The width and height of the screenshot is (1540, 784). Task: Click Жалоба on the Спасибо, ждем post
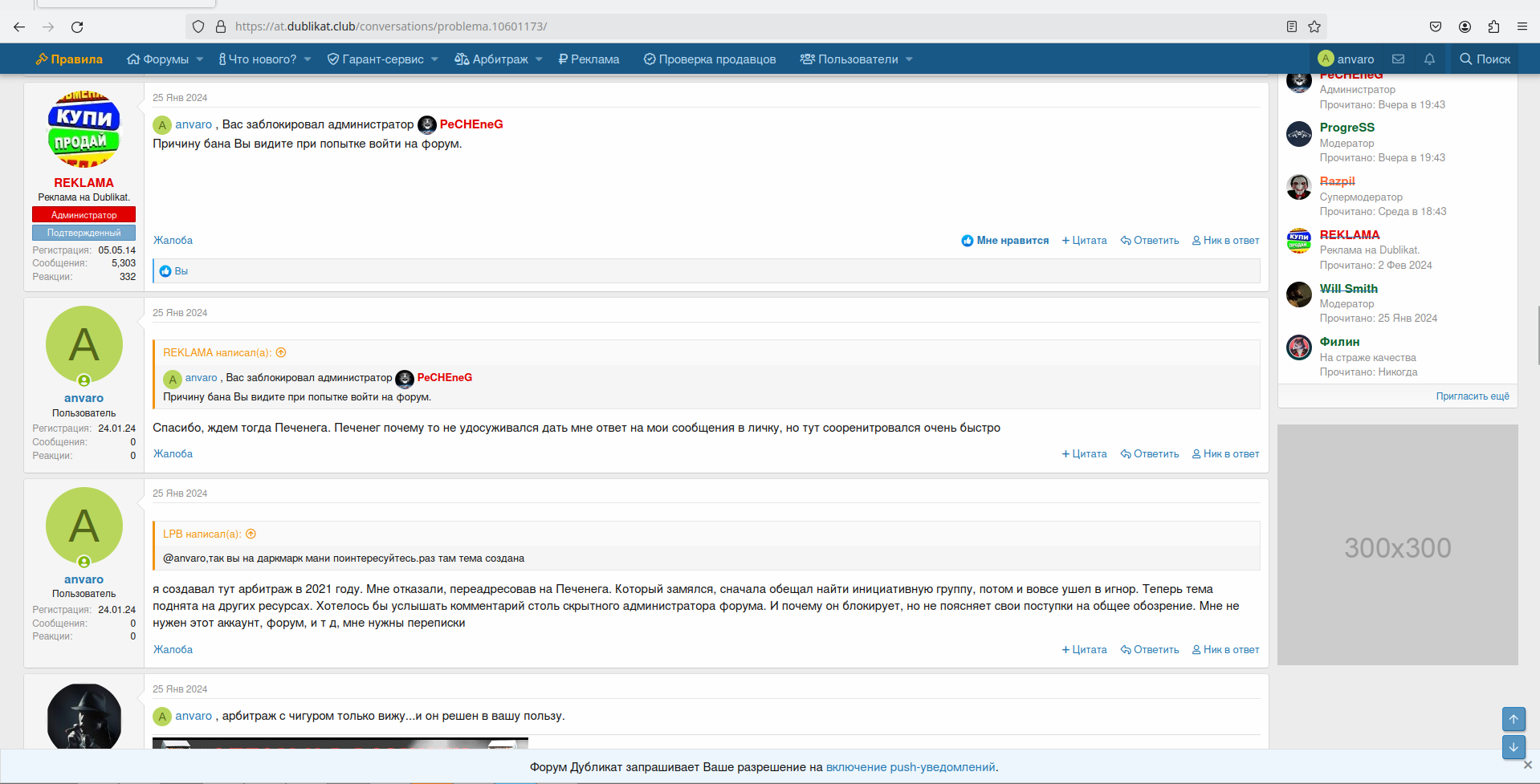click(x=173, y=454)
